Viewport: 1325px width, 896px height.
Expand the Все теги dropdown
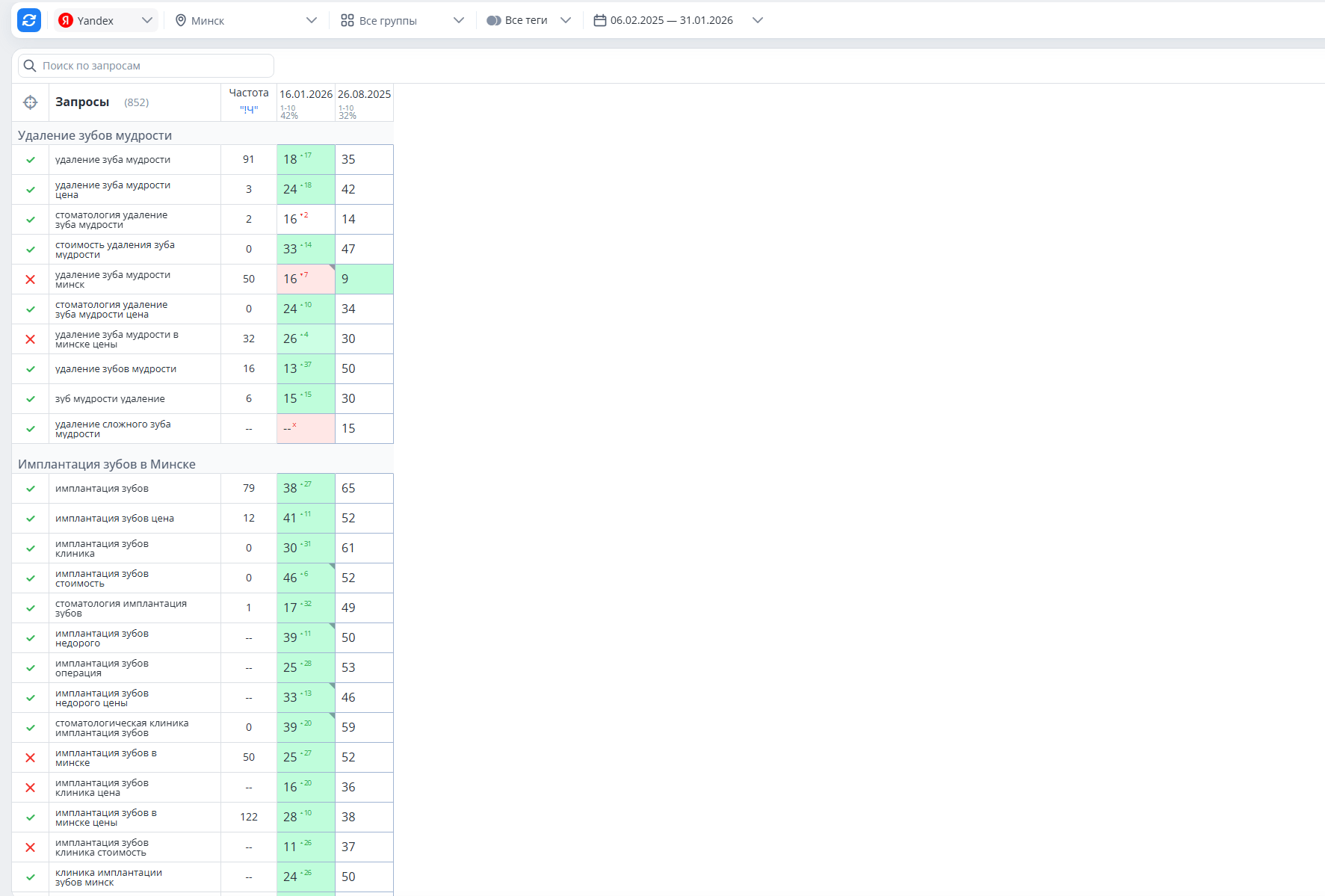528,20
